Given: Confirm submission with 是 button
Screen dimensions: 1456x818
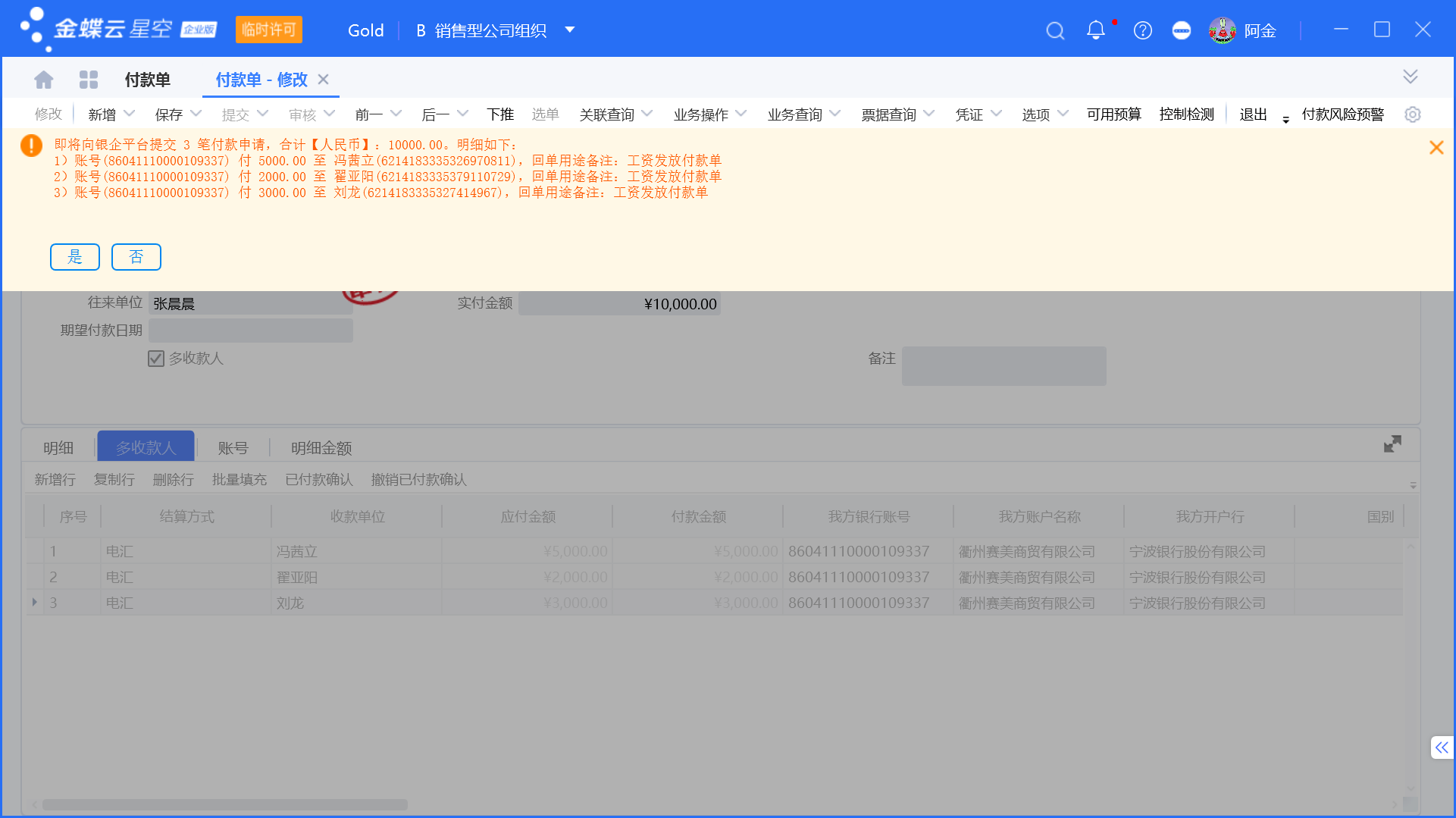Looking at the screenshot, I should click(75, 257).
